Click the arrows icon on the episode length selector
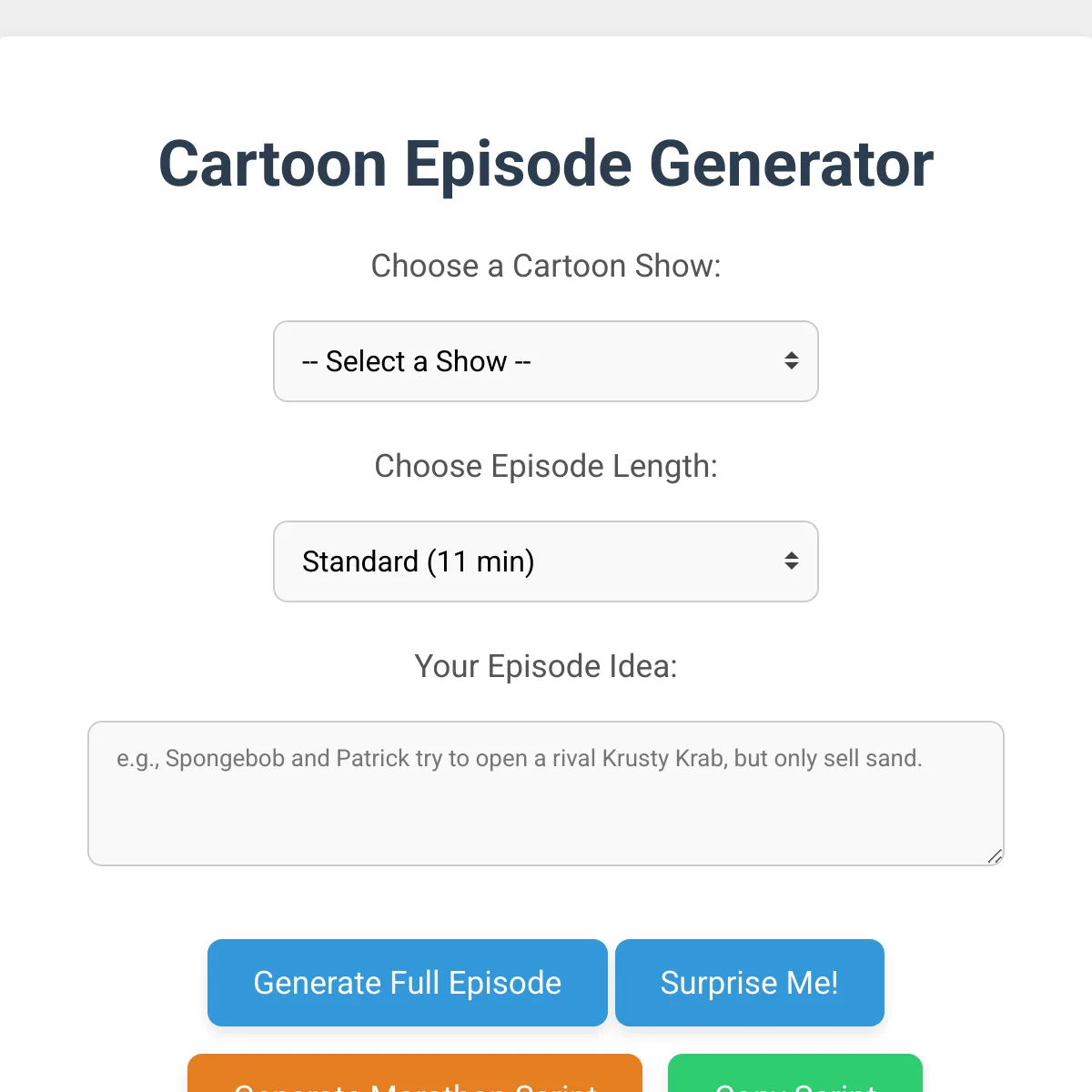1092x1092 pixels. (x=792, y=561)
